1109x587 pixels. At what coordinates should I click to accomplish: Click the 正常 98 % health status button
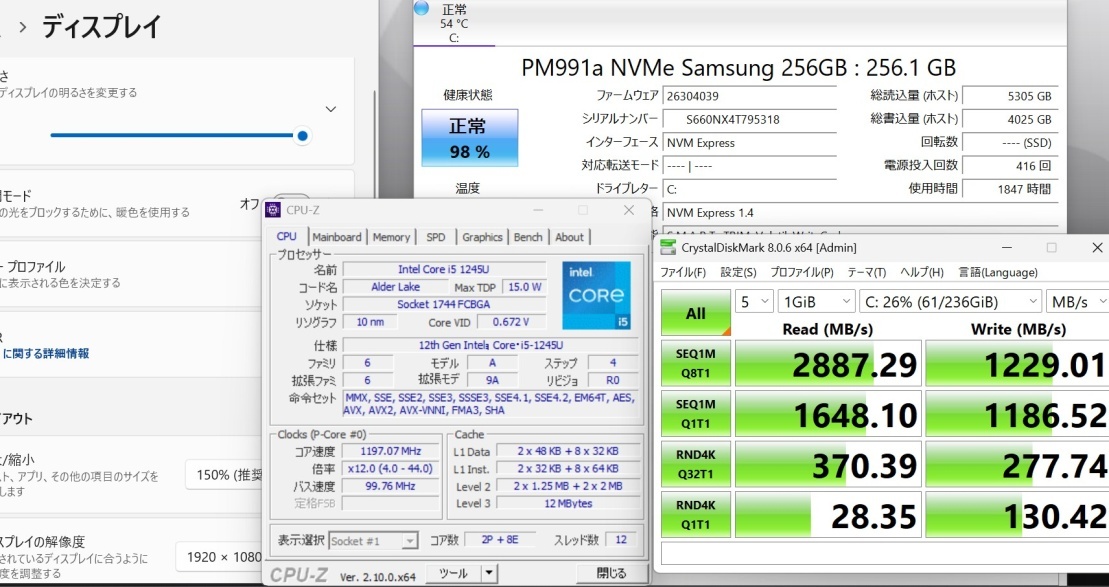(x=470, y=138)
